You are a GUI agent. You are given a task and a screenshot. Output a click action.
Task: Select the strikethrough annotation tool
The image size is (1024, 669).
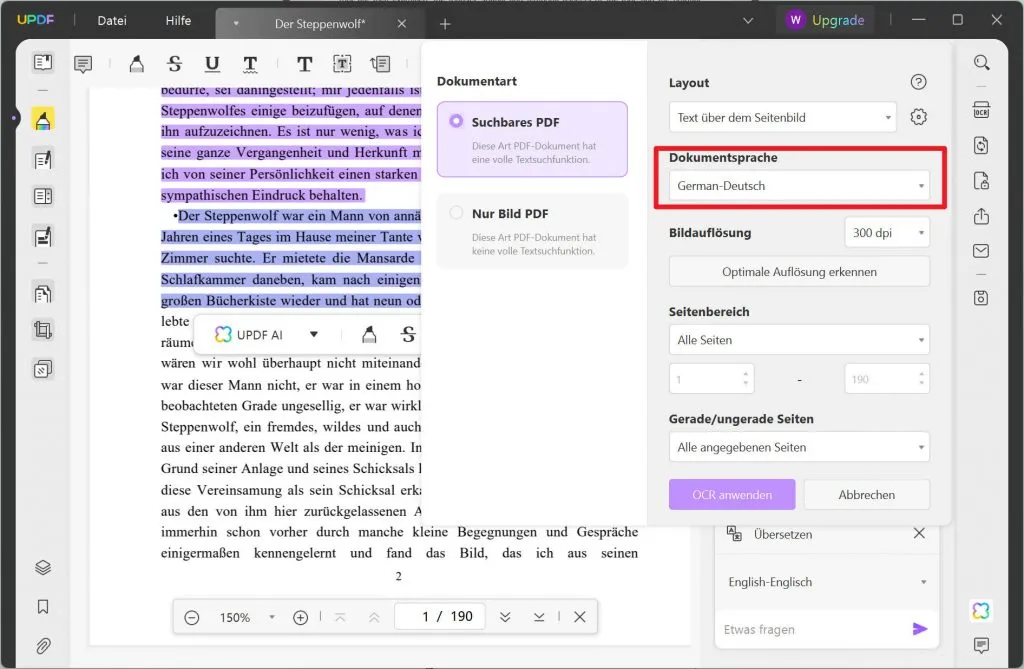point(174,63)
